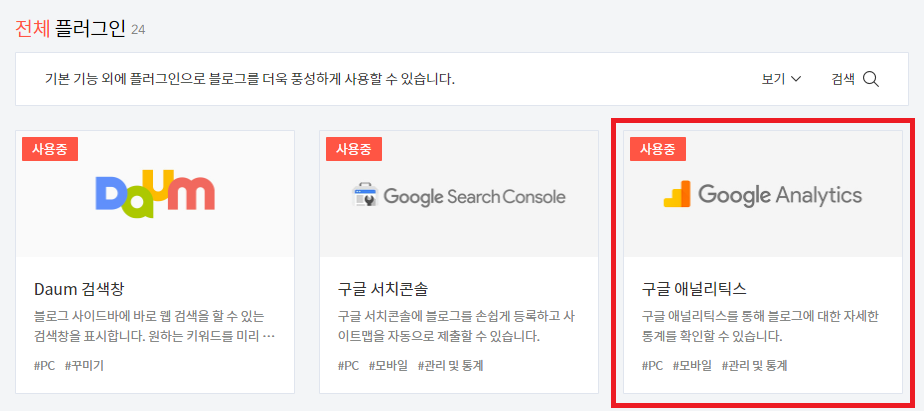This screenshot has height=411, width=924.
Task: Click the plugin count 24
Action: 138,29
